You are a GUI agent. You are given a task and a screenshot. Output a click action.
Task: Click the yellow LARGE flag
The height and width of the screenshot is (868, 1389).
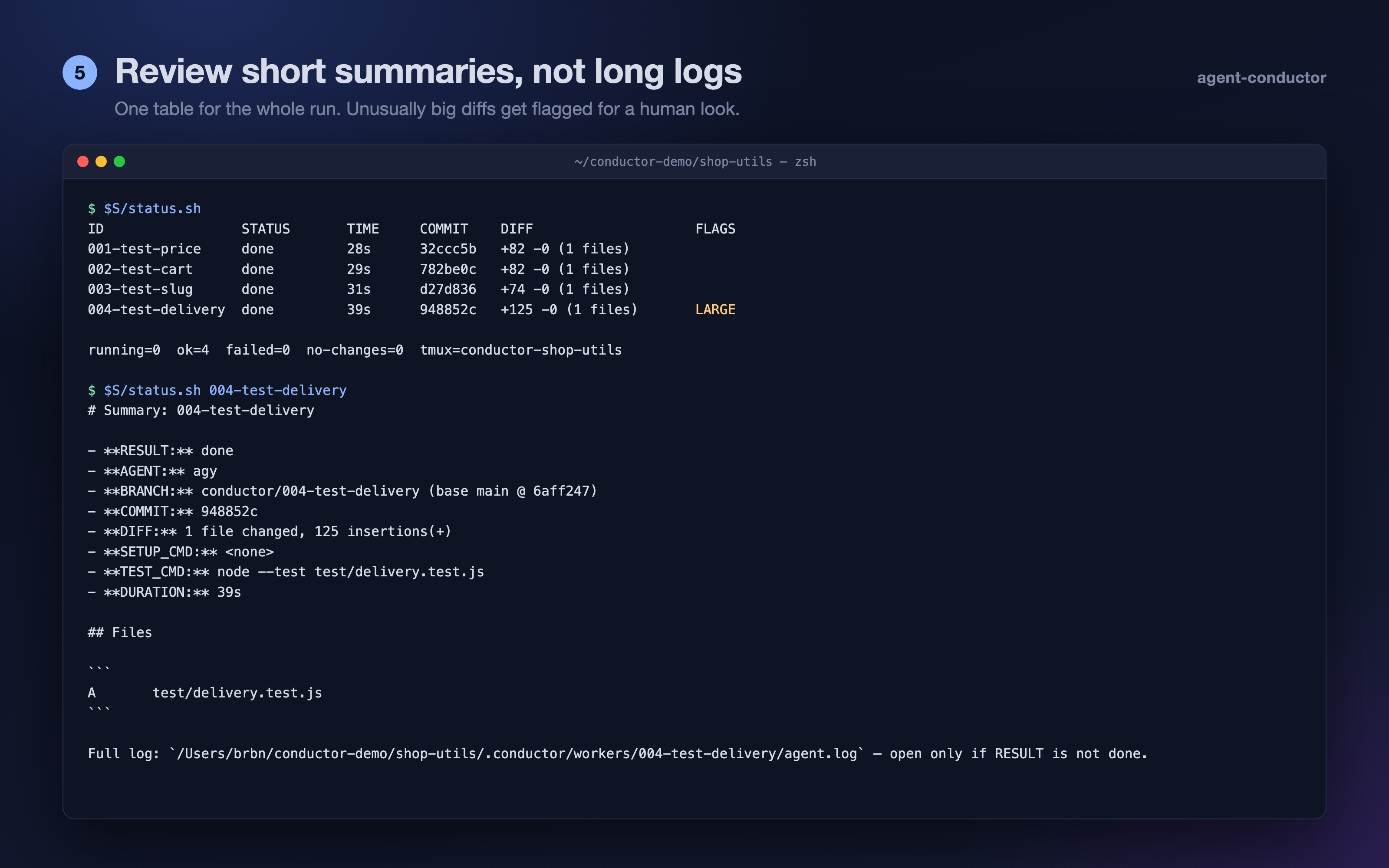[715, 309]
